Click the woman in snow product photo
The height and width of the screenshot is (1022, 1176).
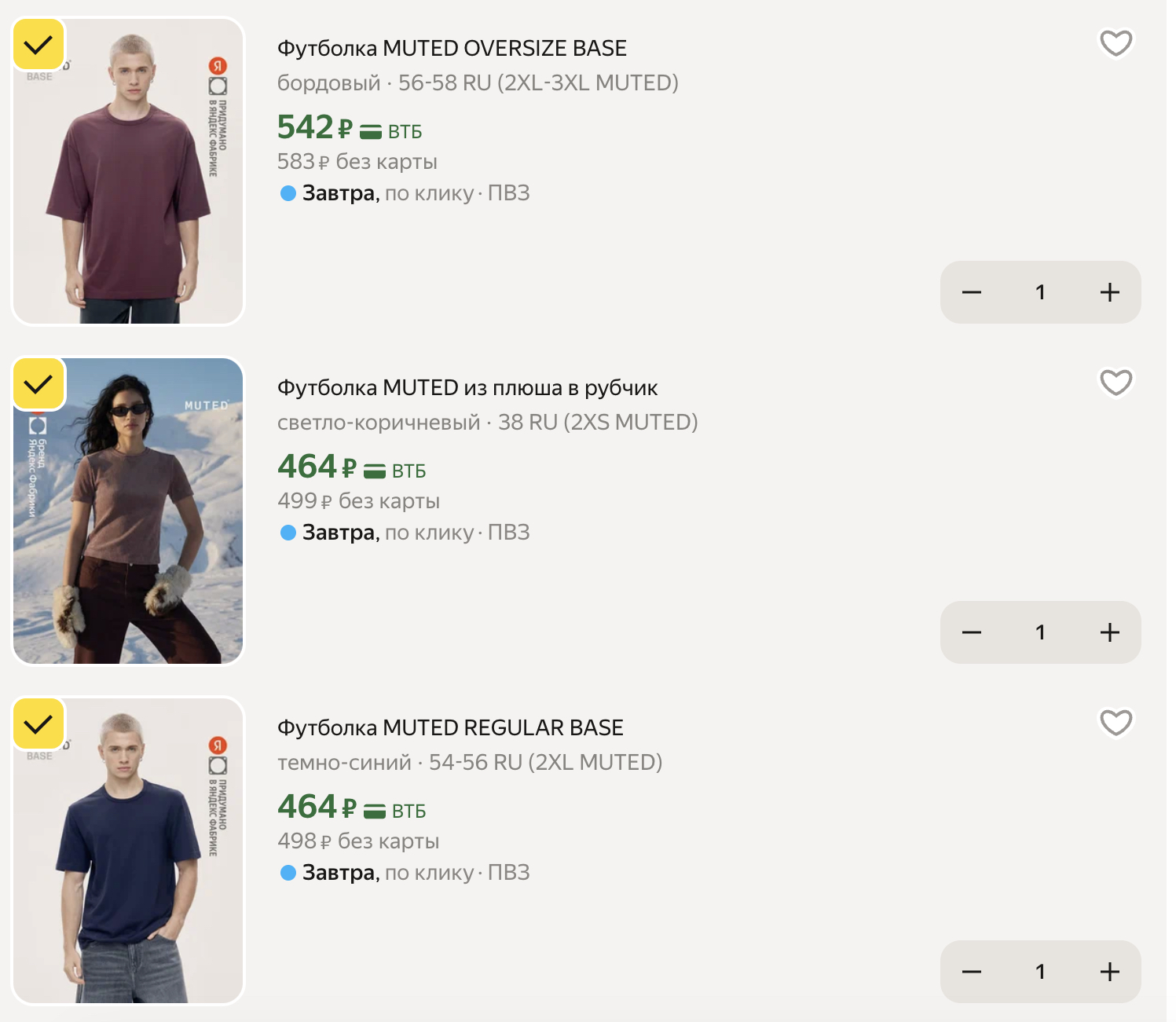point(130,526)
